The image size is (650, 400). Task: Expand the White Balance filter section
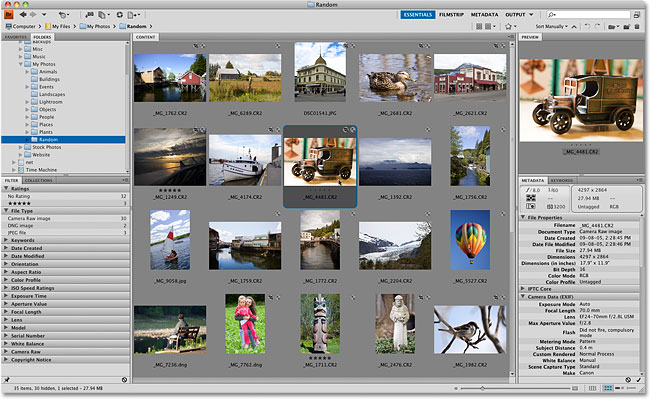6,344
